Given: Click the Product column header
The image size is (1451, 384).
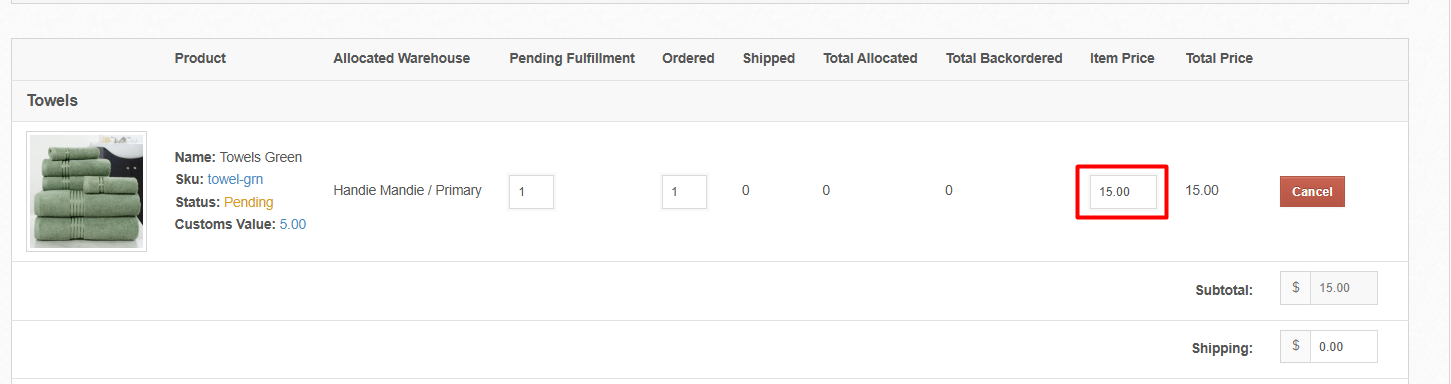Looking at the screenshot, I should pyautogui.click(x=200, y=58).
